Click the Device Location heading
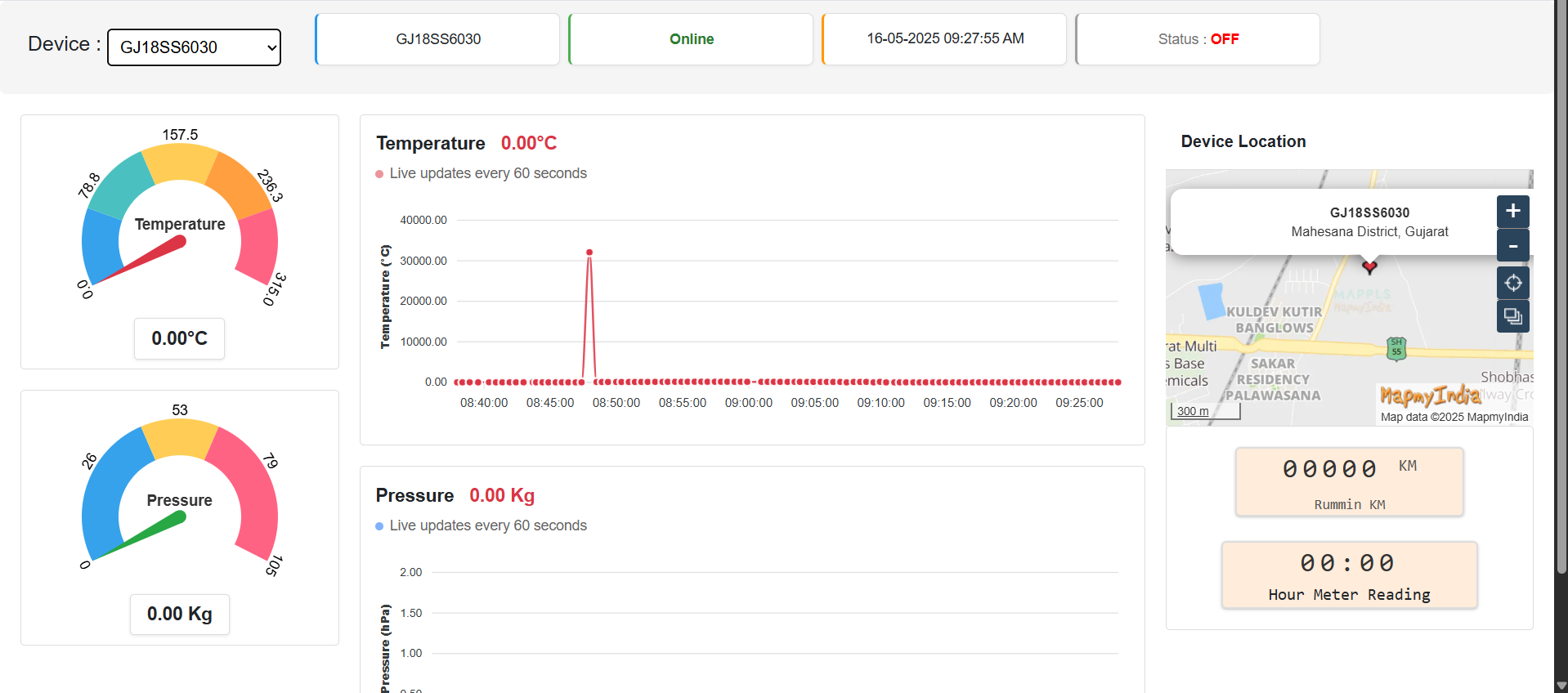Screen dimensions: 1568x693 (x=1243, y=141)
